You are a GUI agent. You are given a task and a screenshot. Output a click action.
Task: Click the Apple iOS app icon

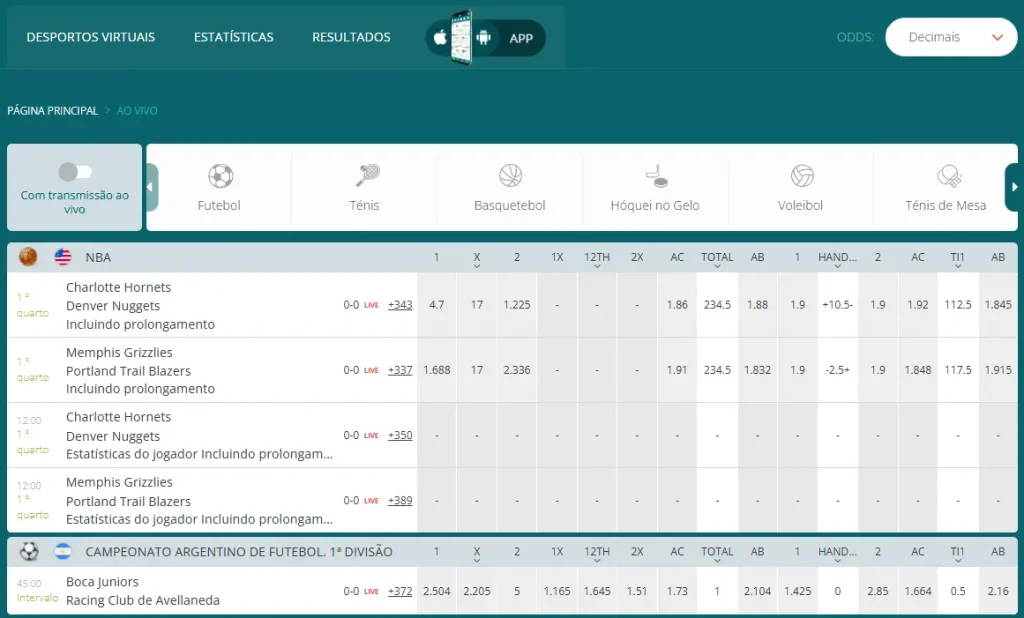pyautogui.click(x=440, y=38)
